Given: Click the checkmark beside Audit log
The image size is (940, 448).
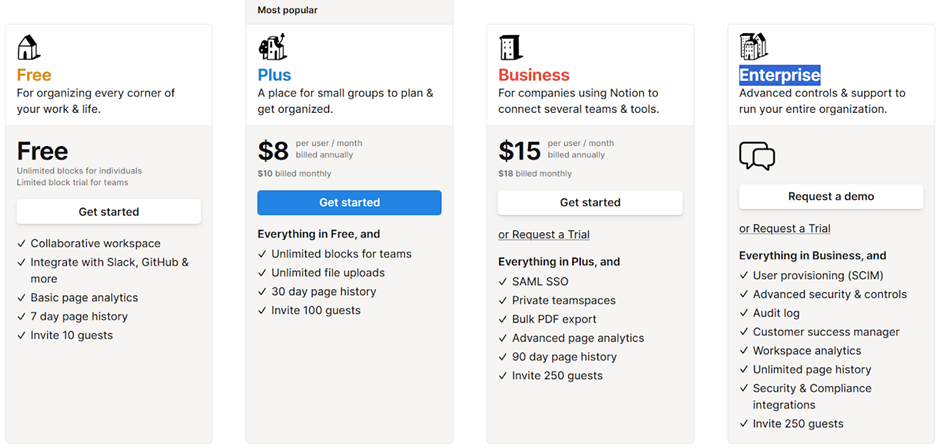Looking at the screenshot, I should tap(744, 314).
